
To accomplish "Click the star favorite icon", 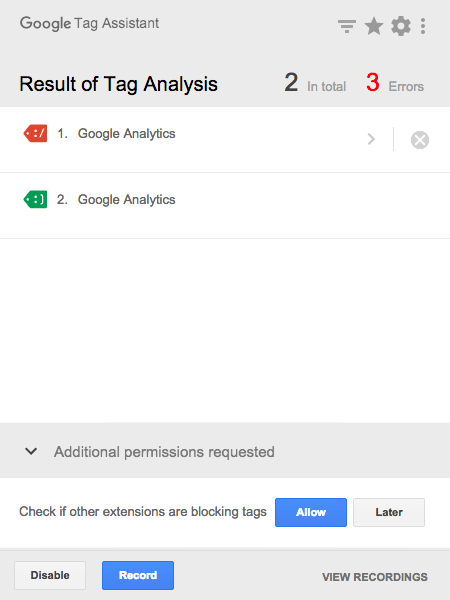I will (374, 26).
